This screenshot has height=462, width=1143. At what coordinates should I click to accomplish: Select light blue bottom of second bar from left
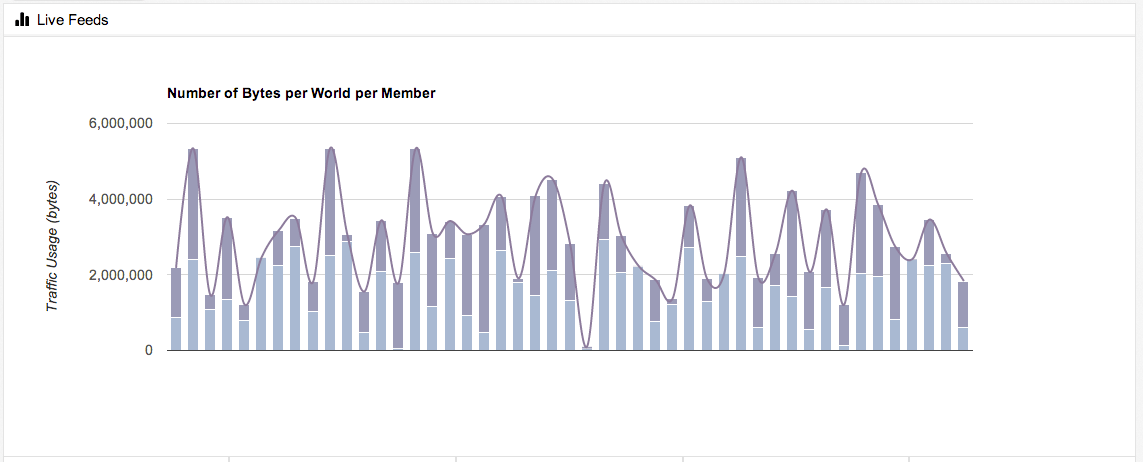click(x=193, y=305)
